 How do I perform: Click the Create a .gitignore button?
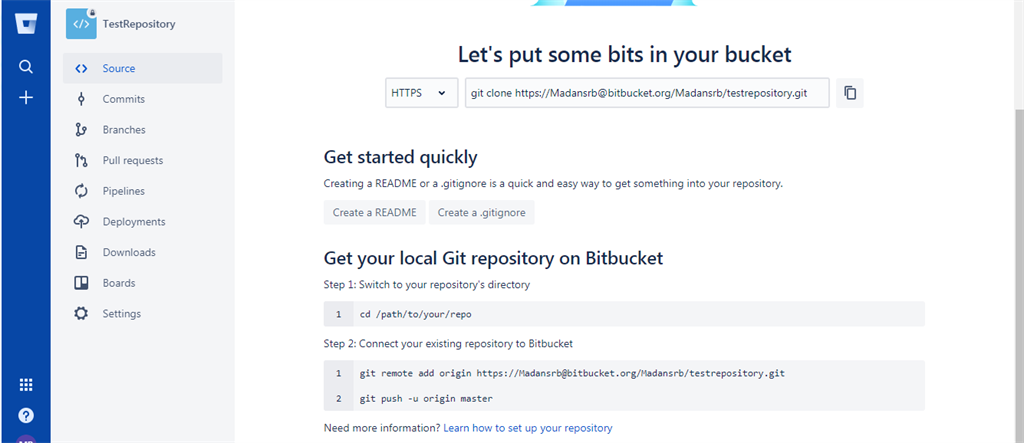tap(481, 212)
